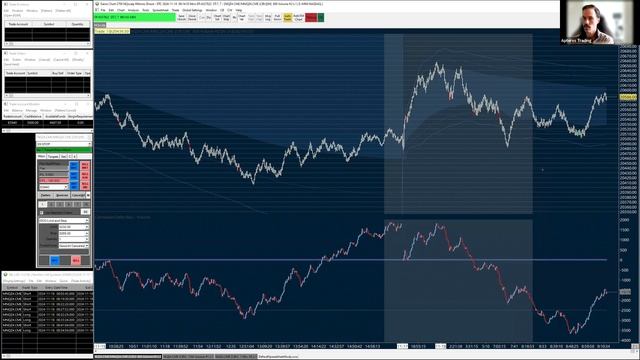Open the Spreadsheet menu

coord(160,10)
